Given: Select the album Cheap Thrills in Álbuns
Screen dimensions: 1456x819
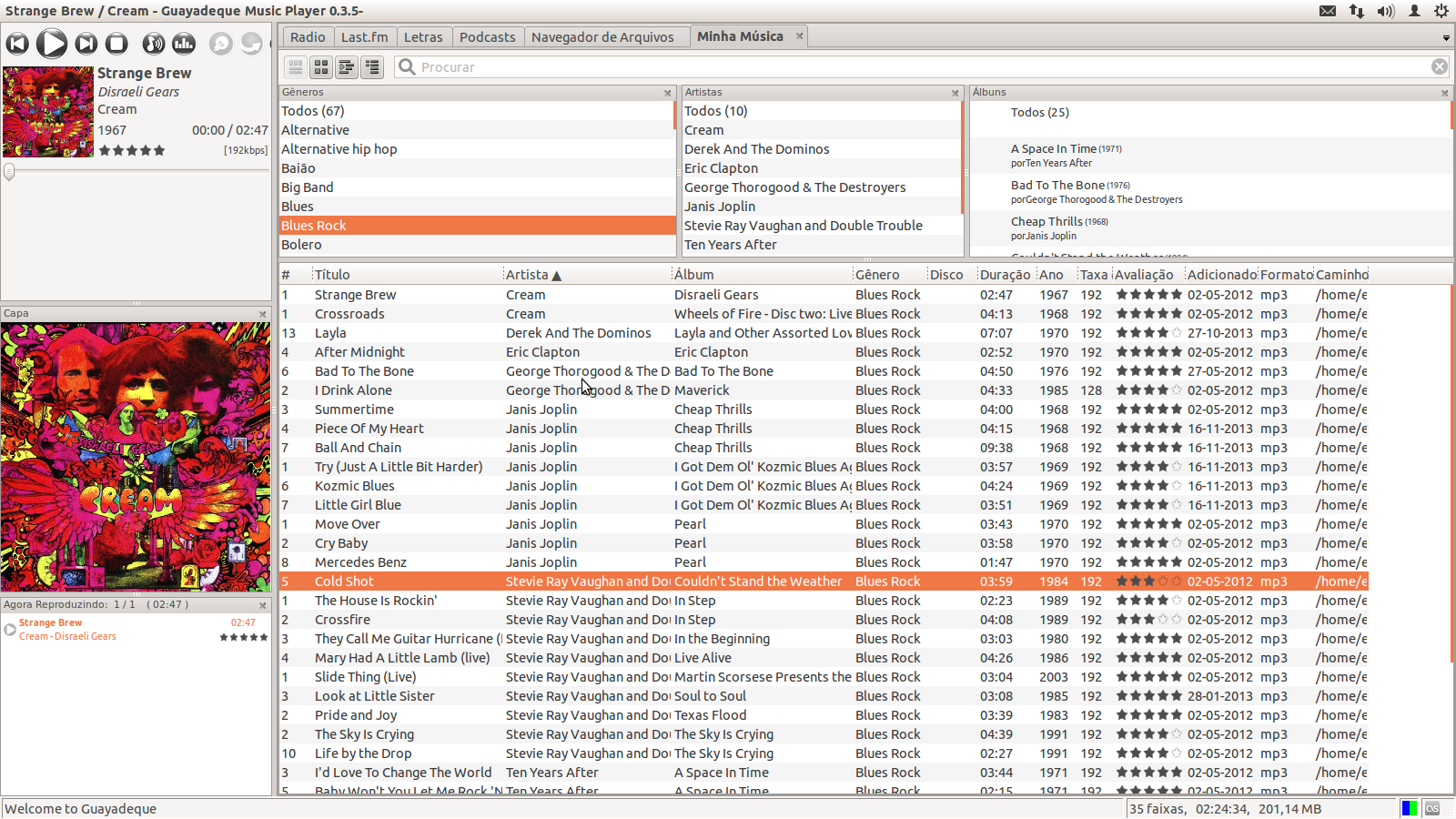Looking at the screenshot, I should [x=1210, y=228].
